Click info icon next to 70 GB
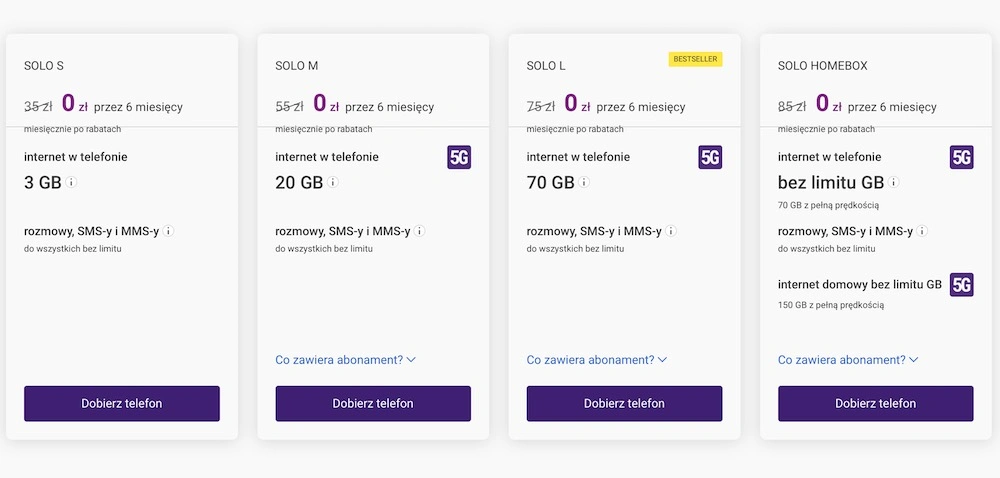The width and height of the screenshot is (1000, 478). [584, 182]
